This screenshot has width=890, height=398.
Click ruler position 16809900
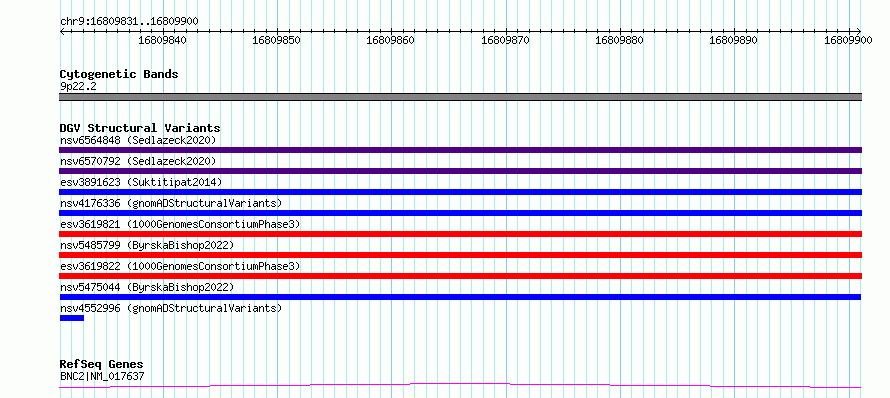[x=848, y=40]
